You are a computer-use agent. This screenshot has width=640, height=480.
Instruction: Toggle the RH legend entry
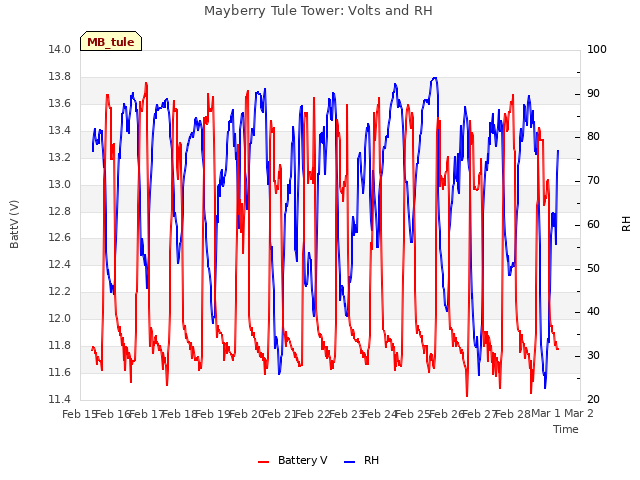click(362, 460)
